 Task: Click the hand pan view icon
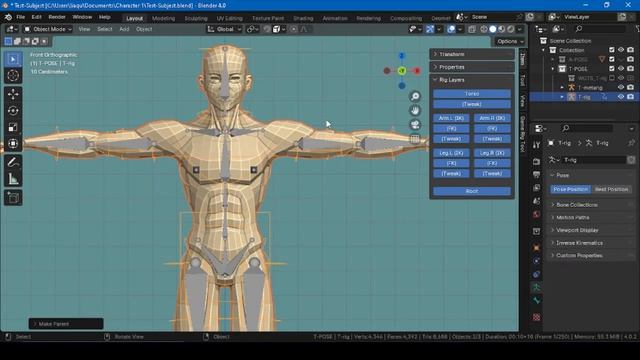[x=415, y=111]
